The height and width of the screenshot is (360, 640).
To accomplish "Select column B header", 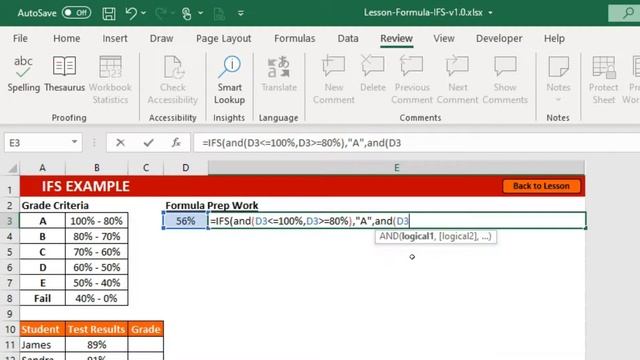I will 97,168.
